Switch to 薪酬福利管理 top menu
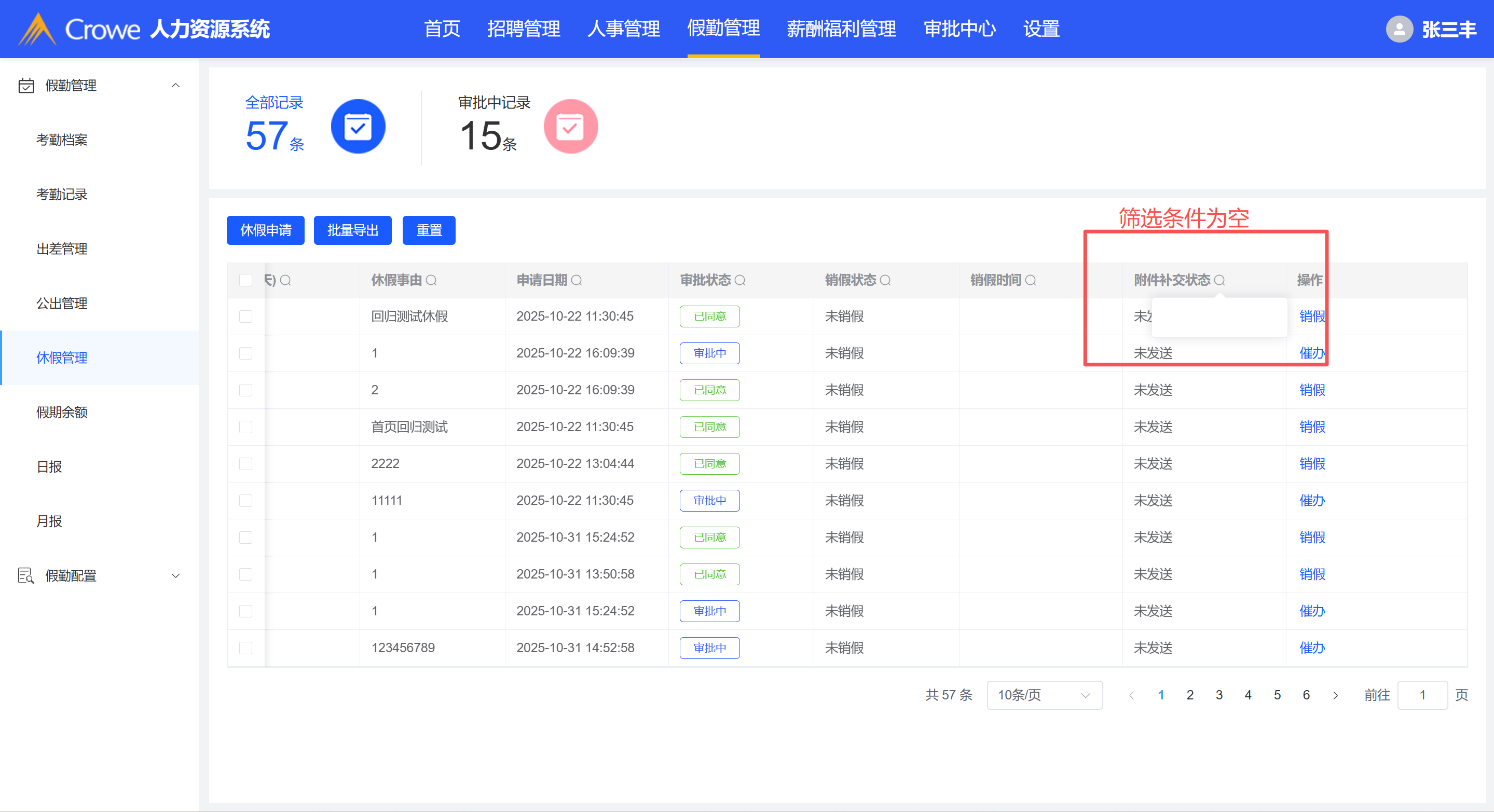1494x812 pixels. tap(841, 29)
